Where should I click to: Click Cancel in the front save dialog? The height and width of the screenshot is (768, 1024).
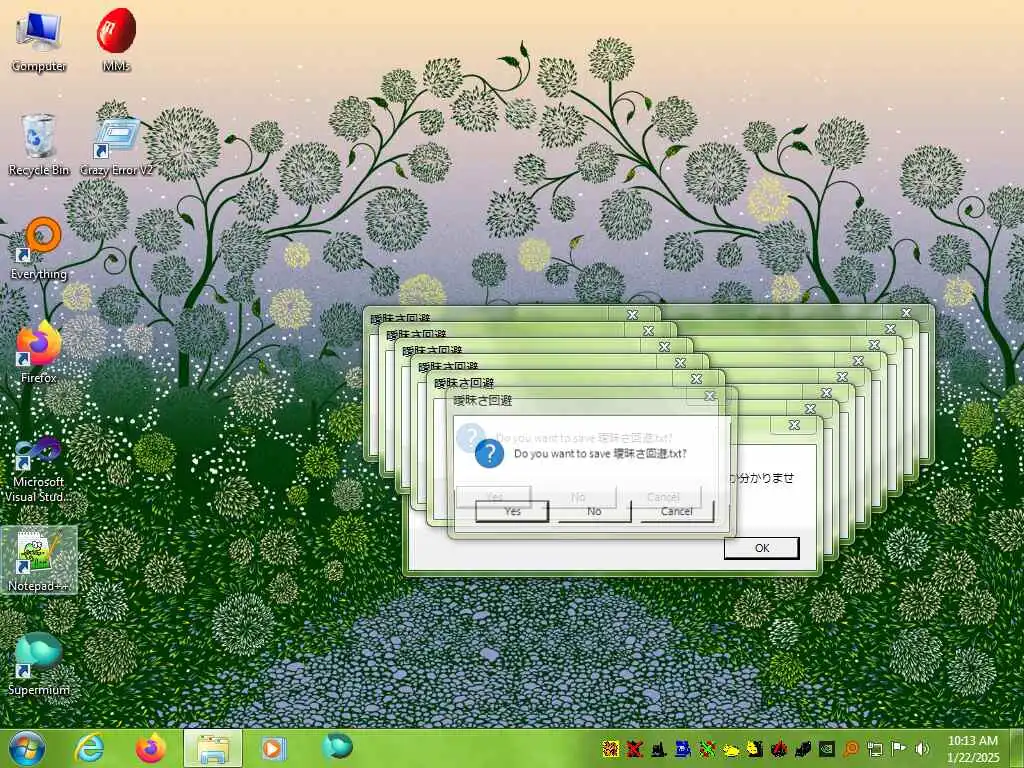677,511
